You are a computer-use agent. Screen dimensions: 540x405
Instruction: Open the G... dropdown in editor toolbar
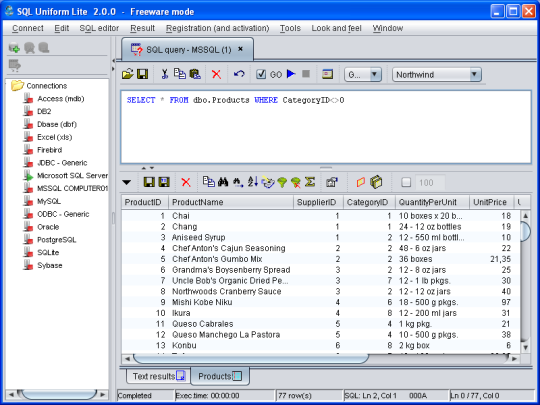click(x=363, y=74)
